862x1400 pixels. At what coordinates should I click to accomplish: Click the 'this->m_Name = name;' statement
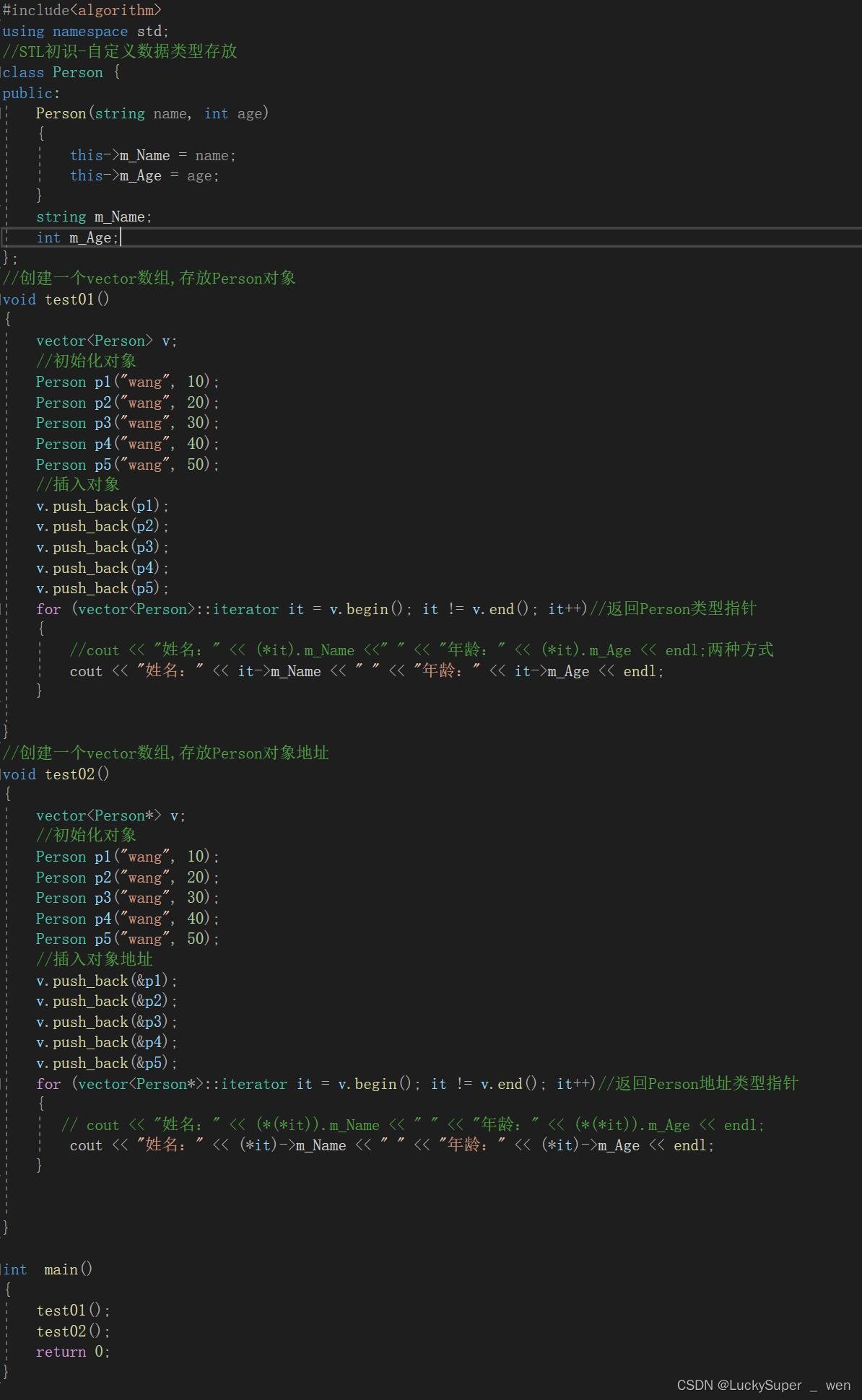point(153,155)
